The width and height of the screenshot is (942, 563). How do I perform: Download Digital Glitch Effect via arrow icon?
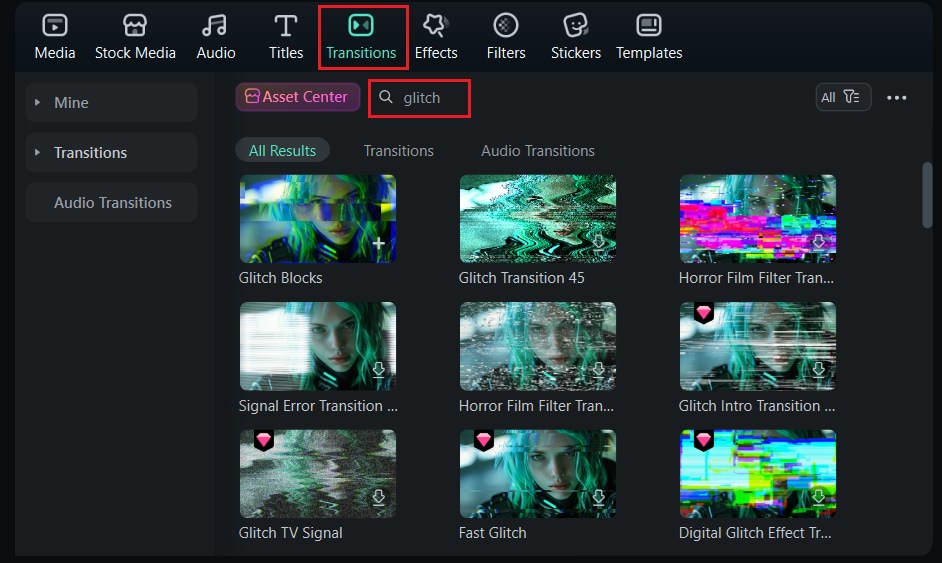click(818, 497)
